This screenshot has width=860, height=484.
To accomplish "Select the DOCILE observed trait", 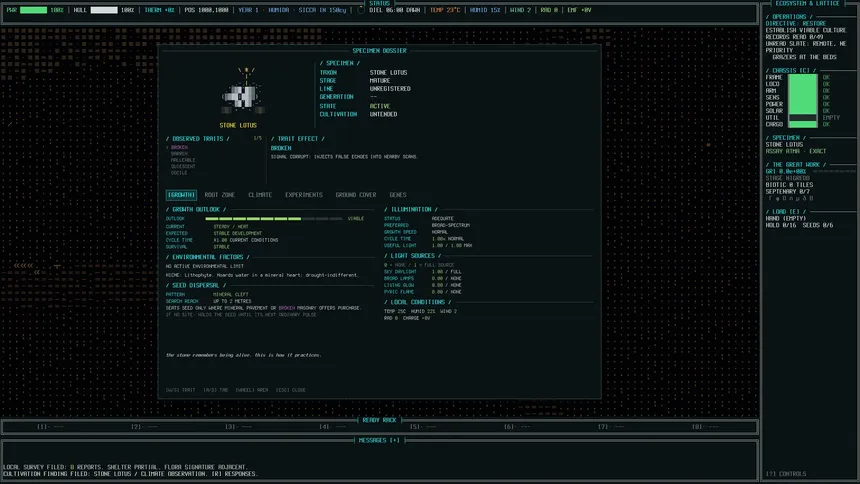I will click(x=179, y=173).
